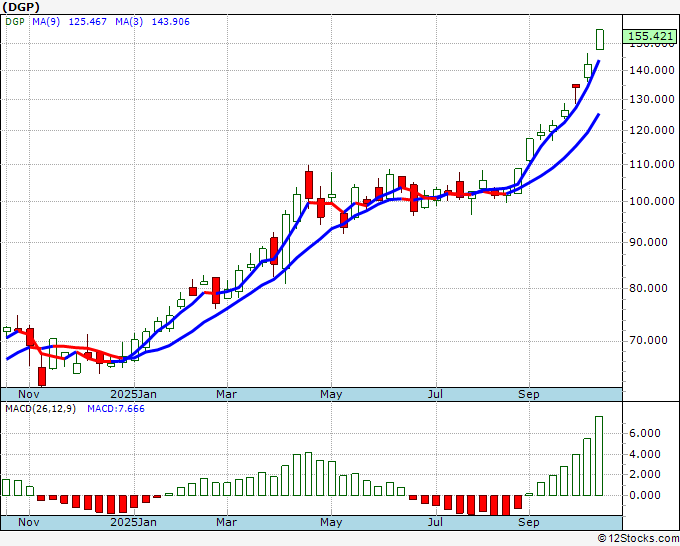680x546 pixels.
Task: Click Sep on the MACD time axis
Action: [529, 522]
